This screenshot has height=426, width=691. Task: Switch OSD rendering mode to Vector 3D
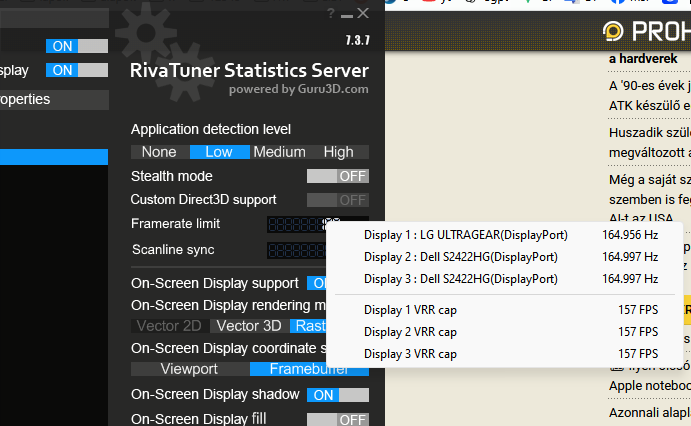(x=249, y=326)
